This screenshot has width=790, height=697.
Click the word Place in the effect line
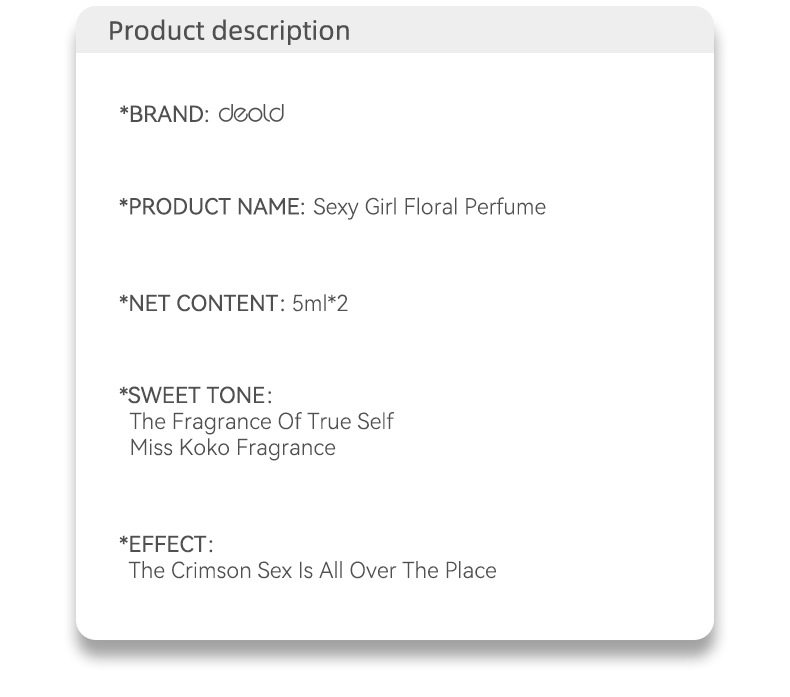[468, 571]
